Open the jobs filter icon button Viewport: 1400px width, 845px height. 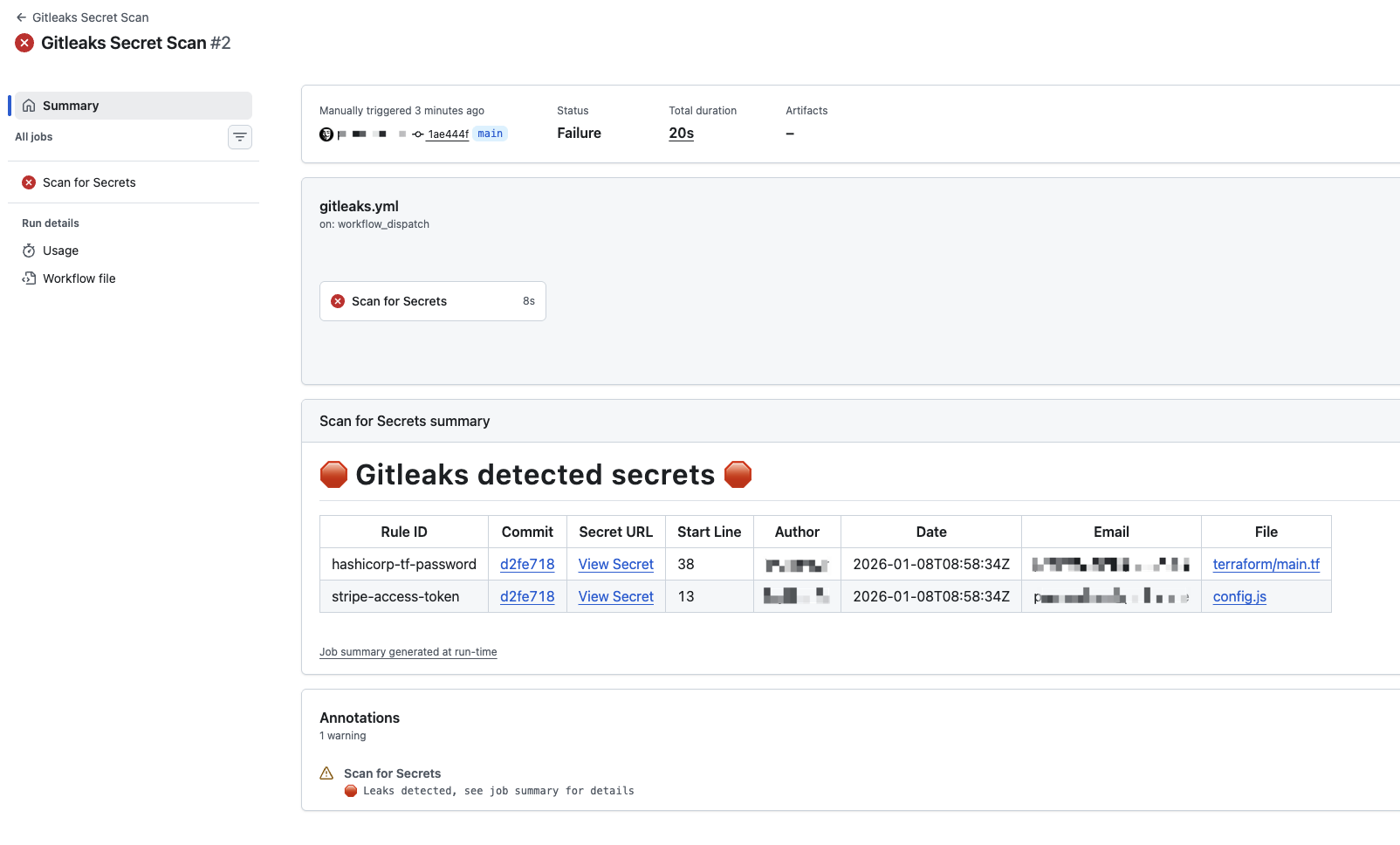(240, 137)
